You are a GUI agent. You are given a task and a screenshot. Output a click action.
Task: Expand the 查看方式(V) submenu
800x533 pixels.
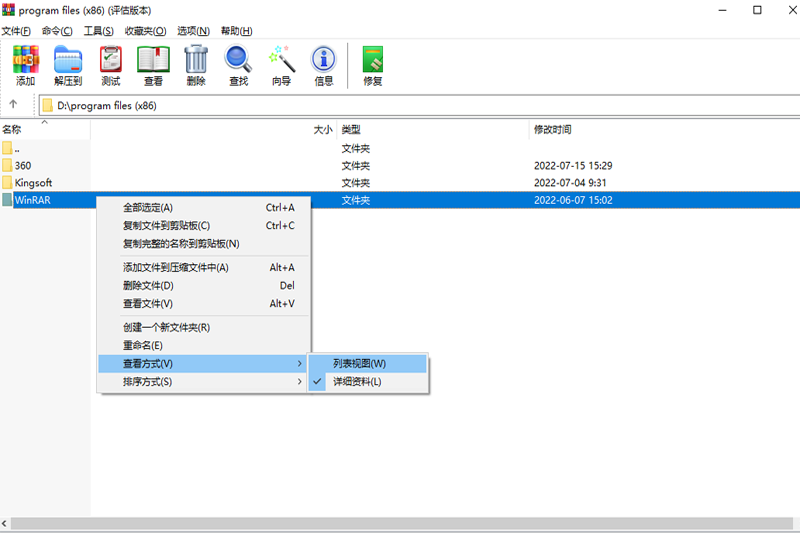(x=204, y=364)
